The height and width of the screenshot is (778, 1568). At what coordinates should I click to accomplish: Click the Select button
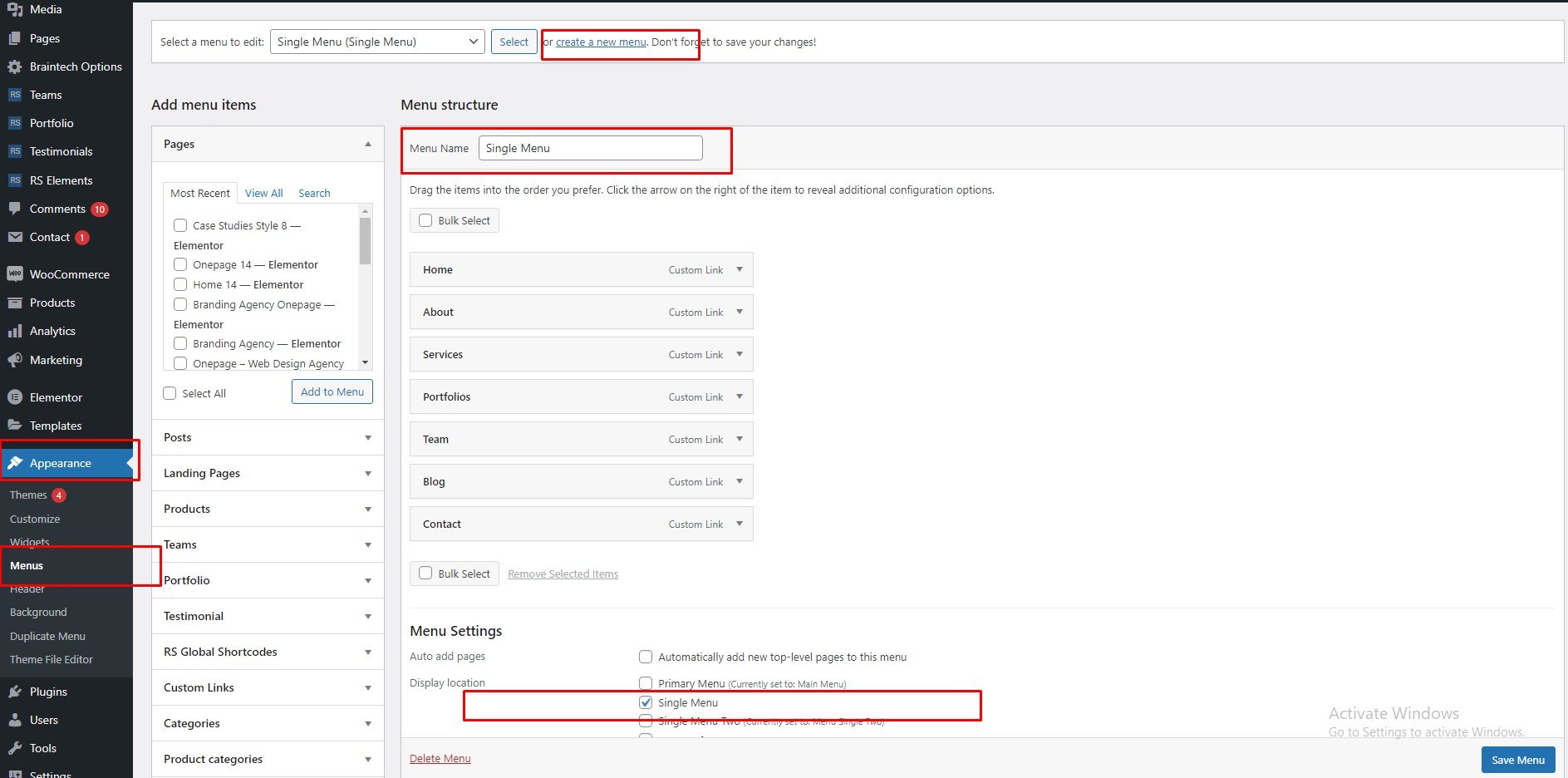(x=514, y=42)
